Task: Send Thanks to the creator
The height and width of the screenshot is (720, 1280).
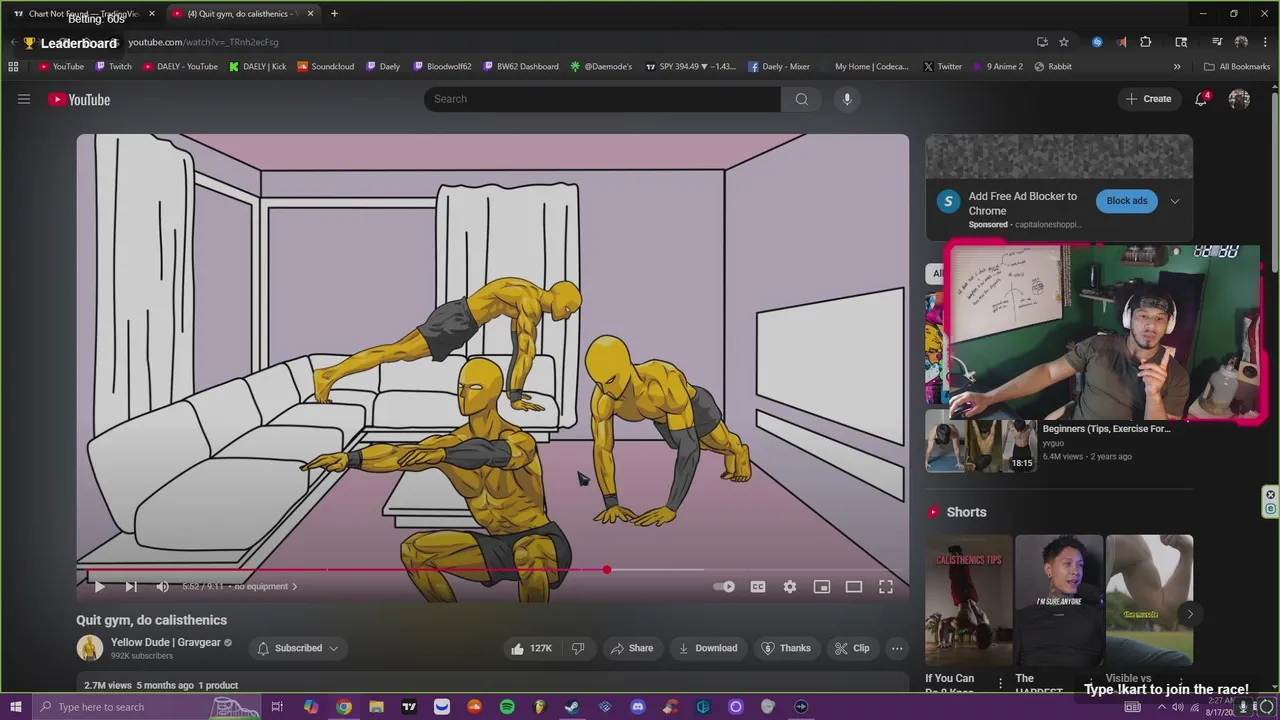Action: click(x=785, y=648)
